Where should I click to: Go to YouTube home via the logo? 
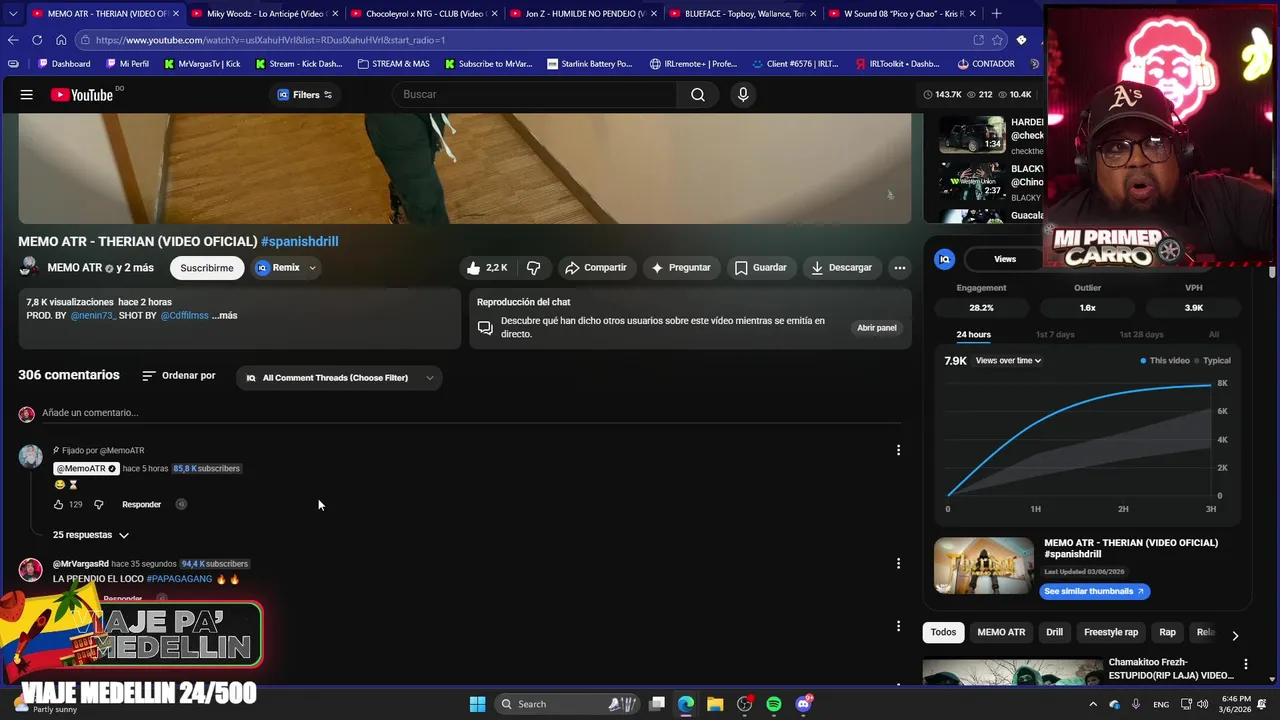click(x=82, y=95)
